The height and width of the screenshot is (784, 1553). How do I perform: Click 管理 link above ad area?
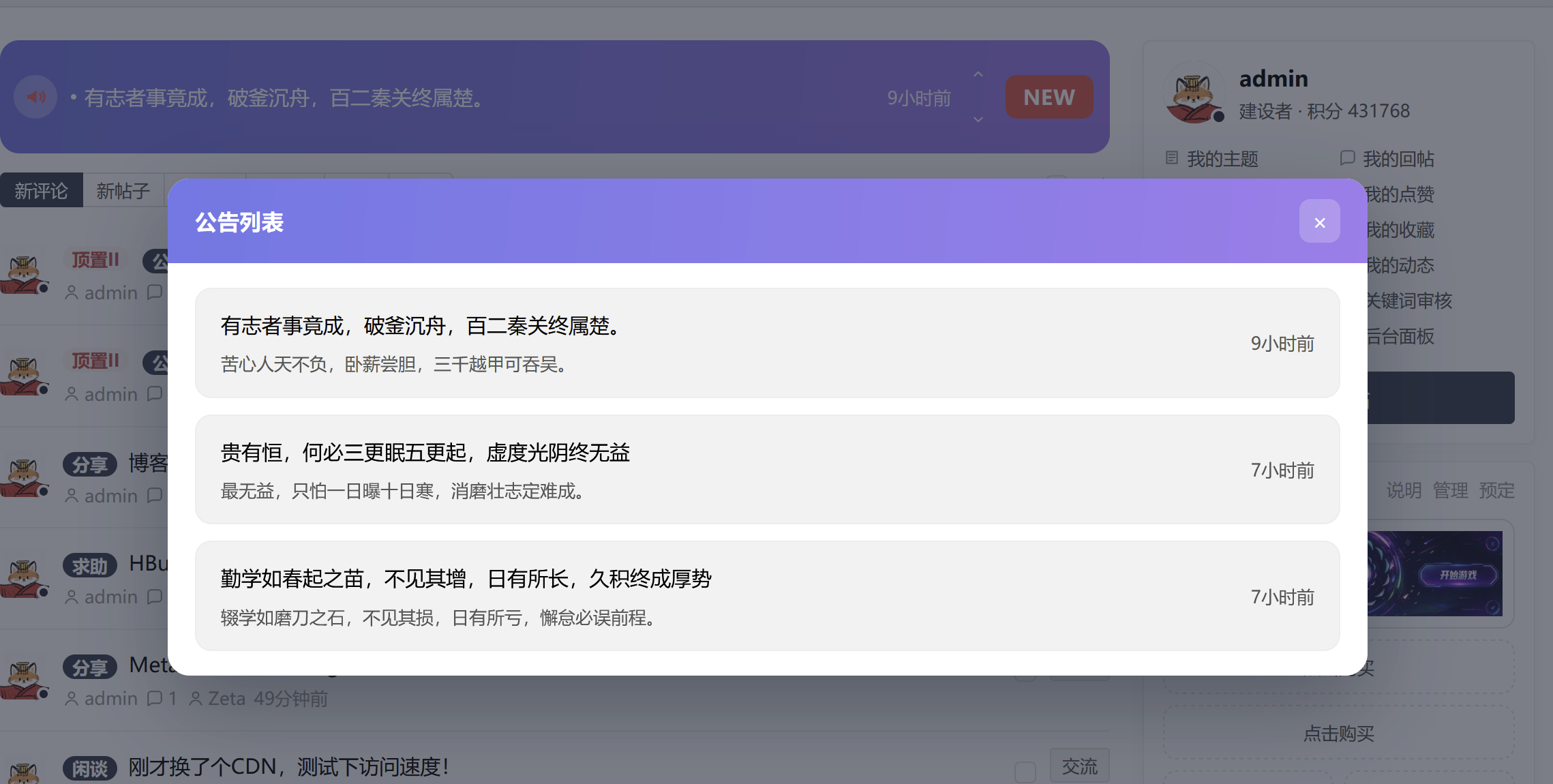pyautogui.click(x=1450, y=490)
